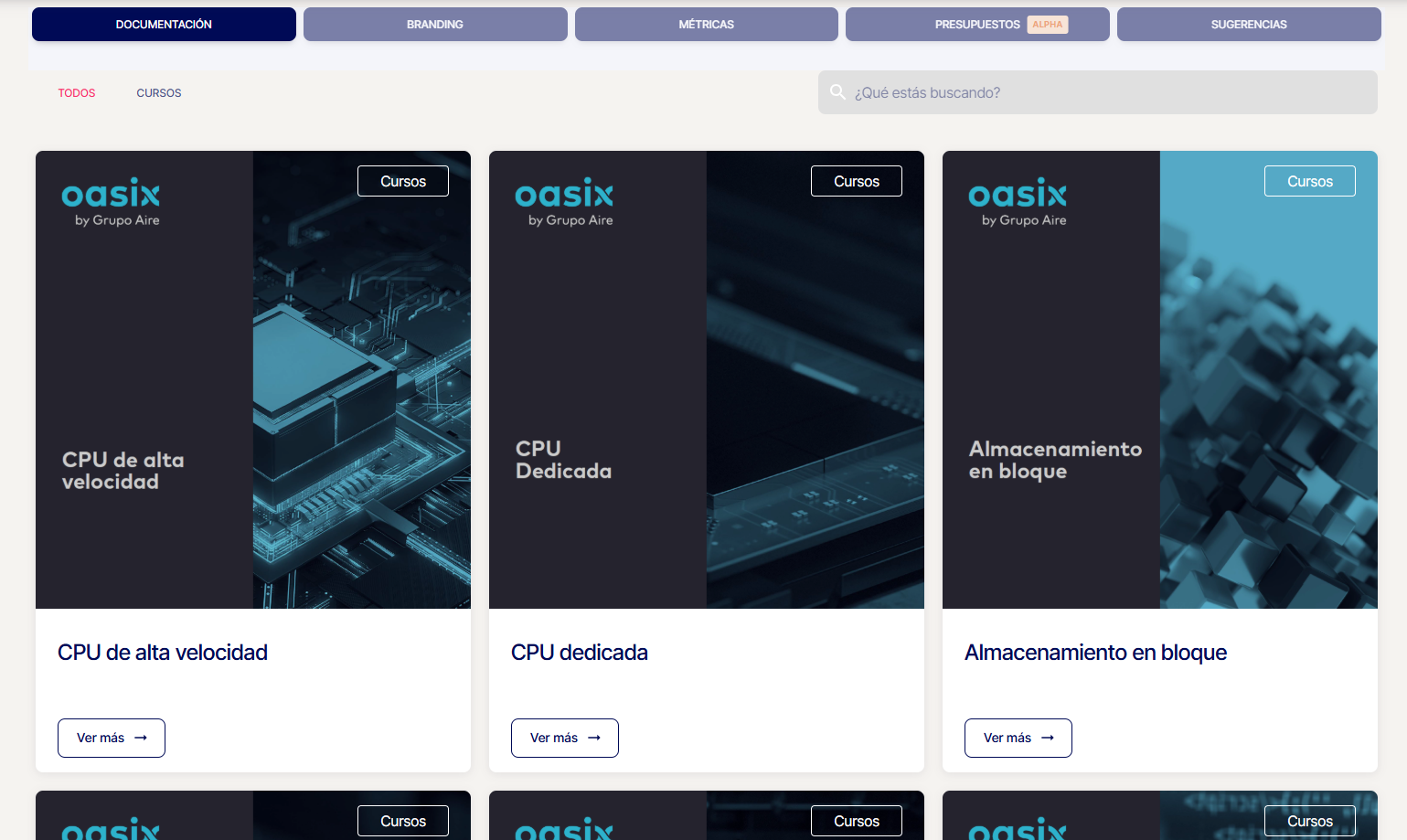
Task: Open the Documentación tab
Action: tap(164, 25)
